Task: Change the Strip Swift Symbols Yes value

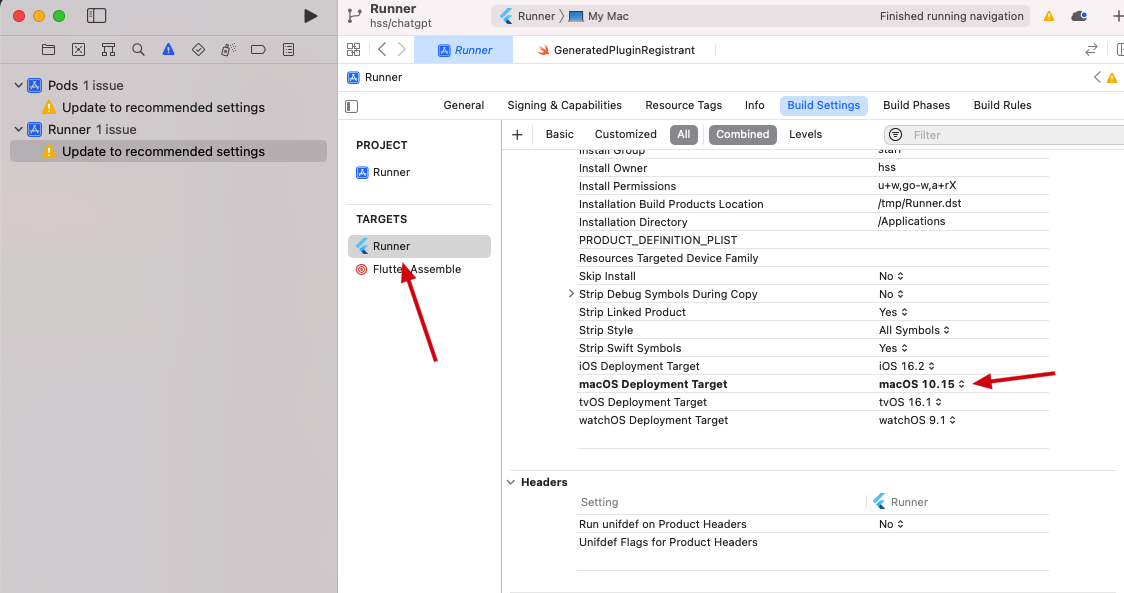Action: click(x=893, y=348)
